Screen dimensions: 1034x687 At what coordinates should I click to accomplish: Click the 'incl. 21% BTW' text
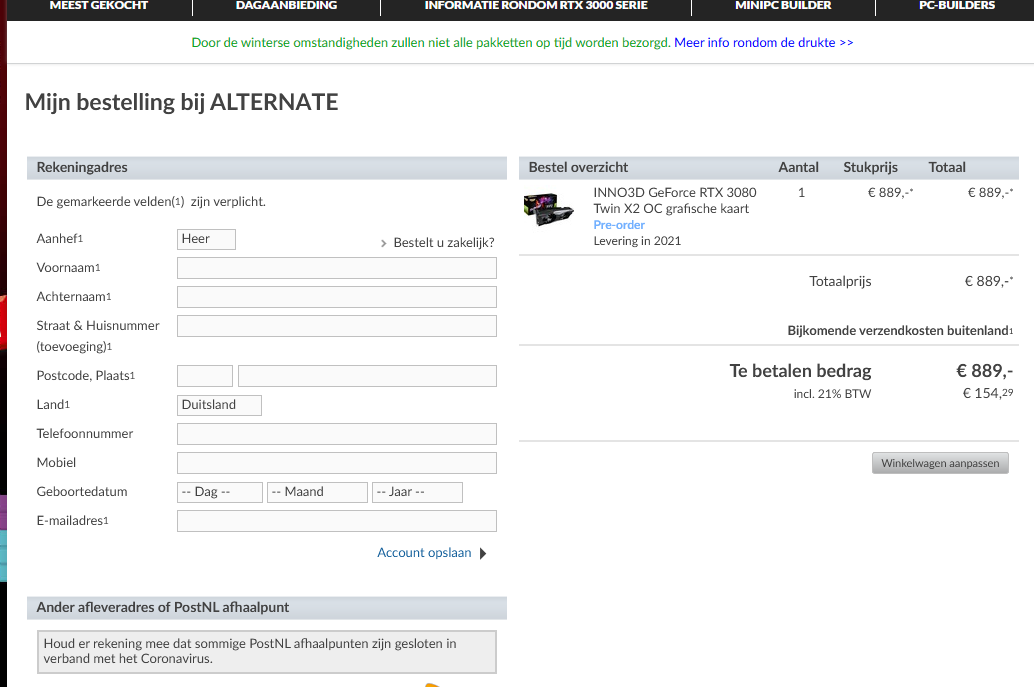coord(832,394)
